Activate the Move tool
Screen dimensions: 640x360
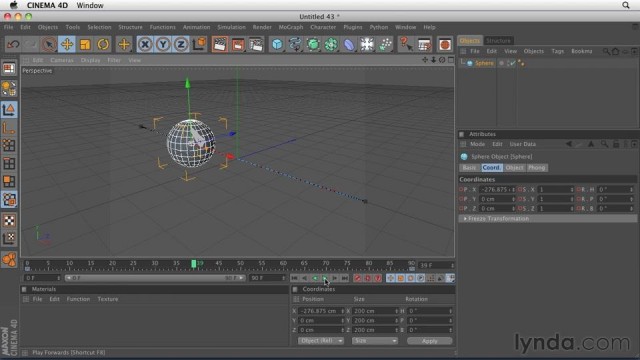[x=67, y=44]
